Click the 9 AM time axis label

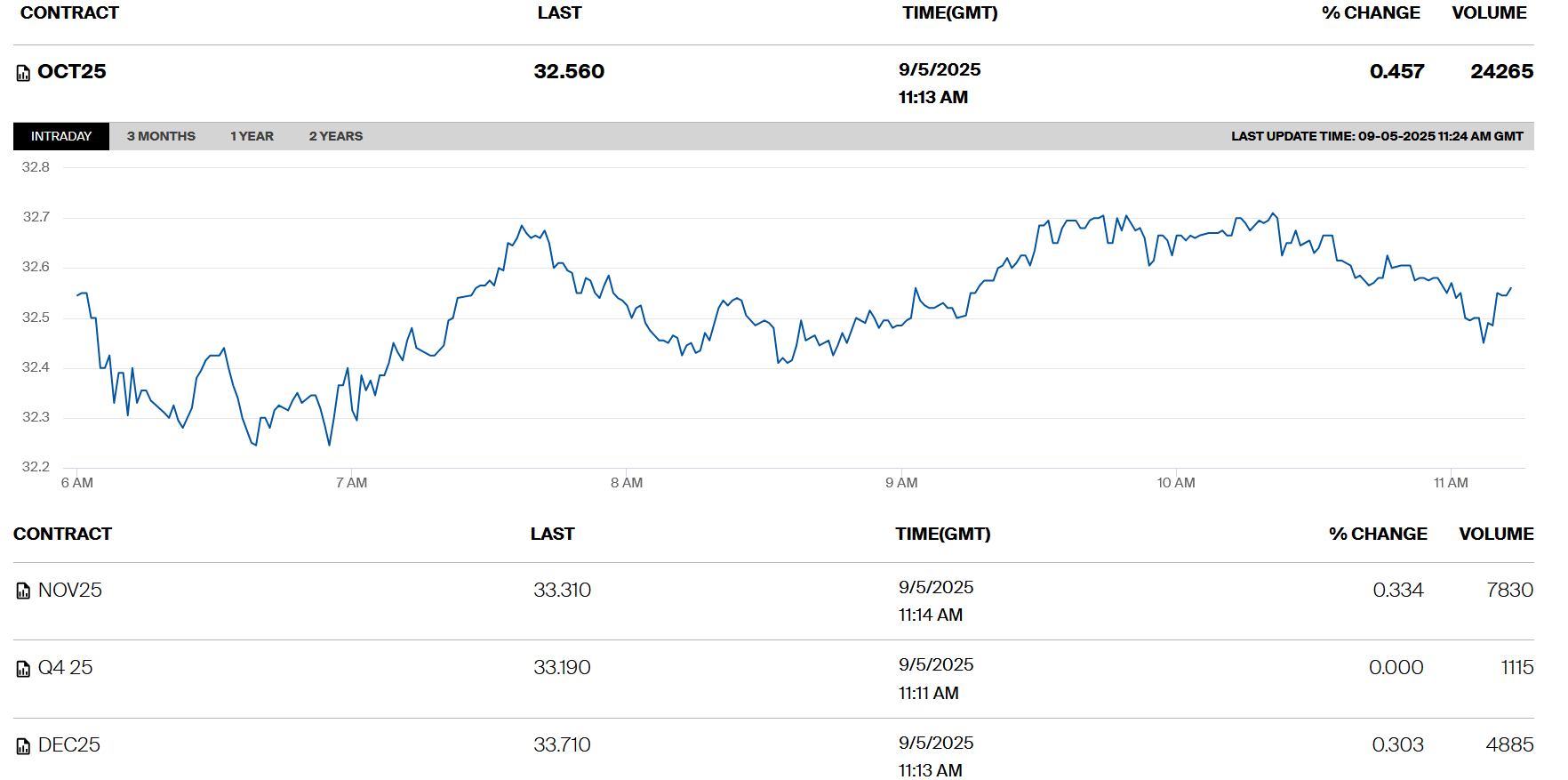(x=901, y=482)
